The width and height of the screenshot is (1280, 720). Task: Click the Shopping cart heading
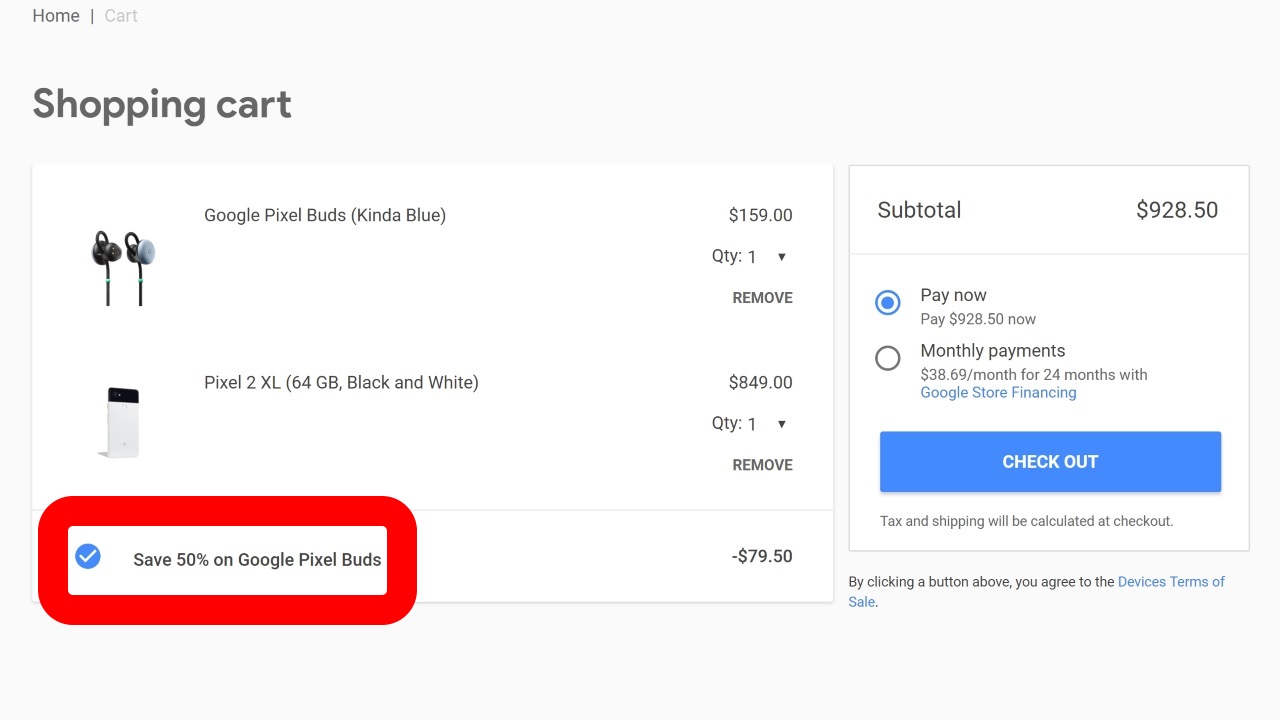[x=162, y=104]
